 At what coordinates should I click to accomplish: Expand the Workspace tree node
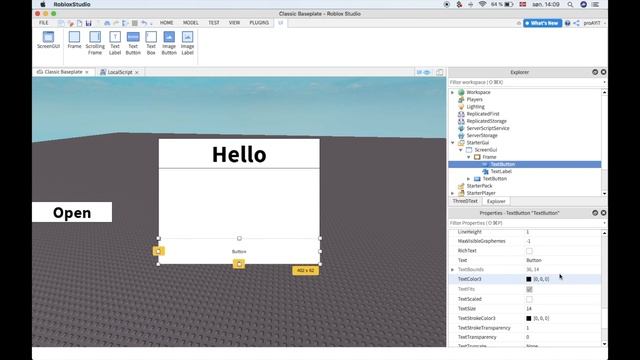[452, 92]
